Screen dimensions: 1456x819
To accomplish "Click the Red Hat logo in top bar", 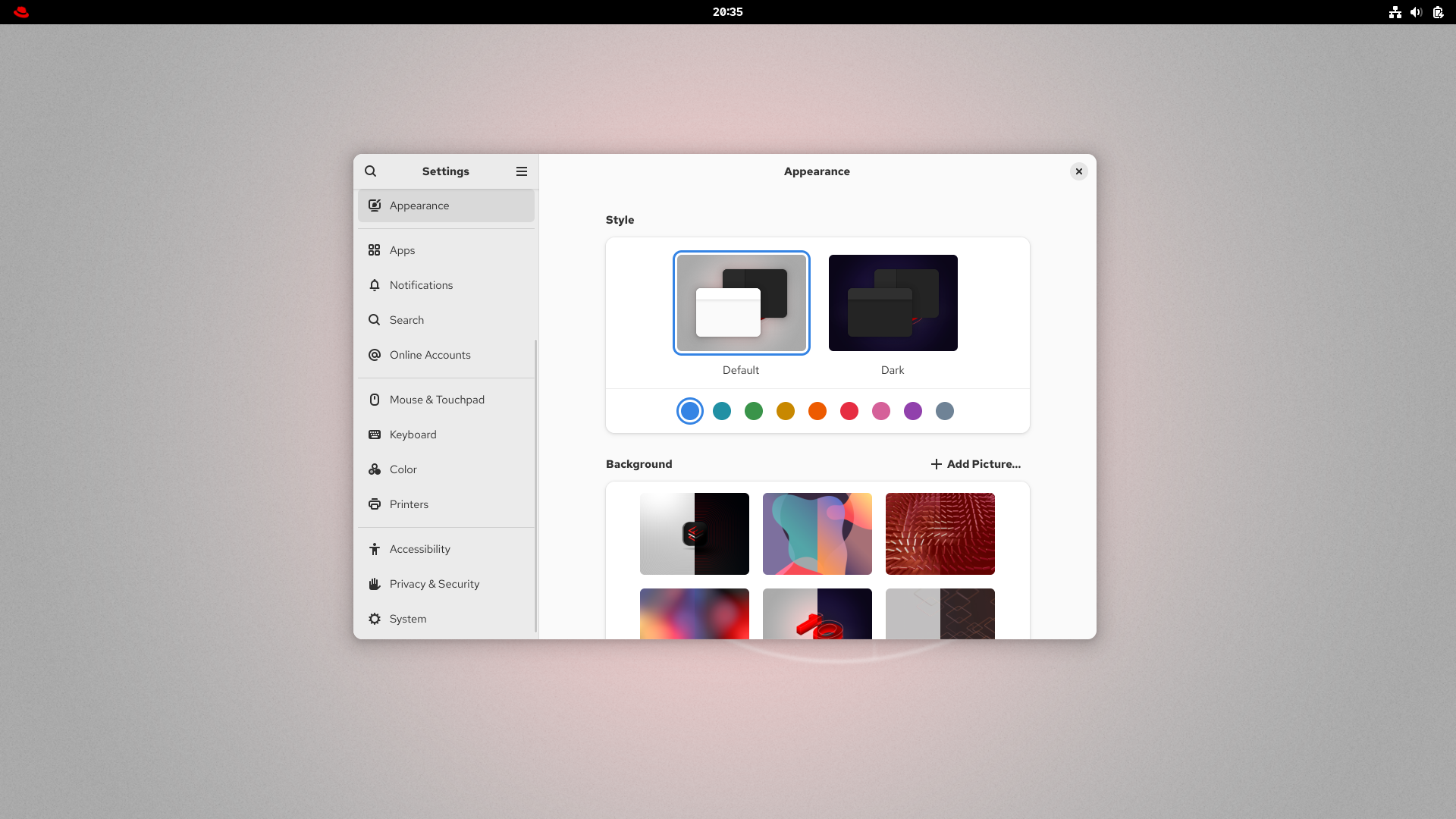I will [21, 12].
